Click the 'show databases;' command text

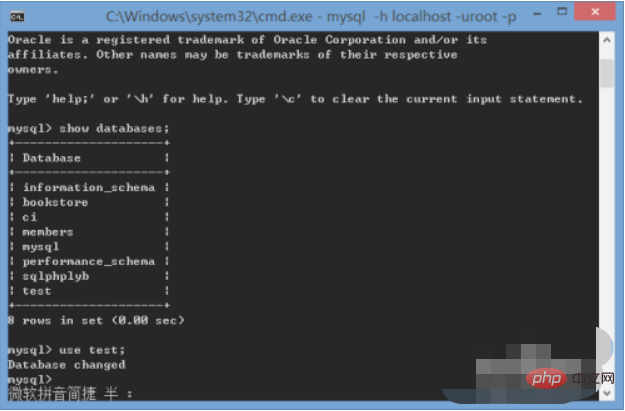pyautogui.click(x=114, y=128)
